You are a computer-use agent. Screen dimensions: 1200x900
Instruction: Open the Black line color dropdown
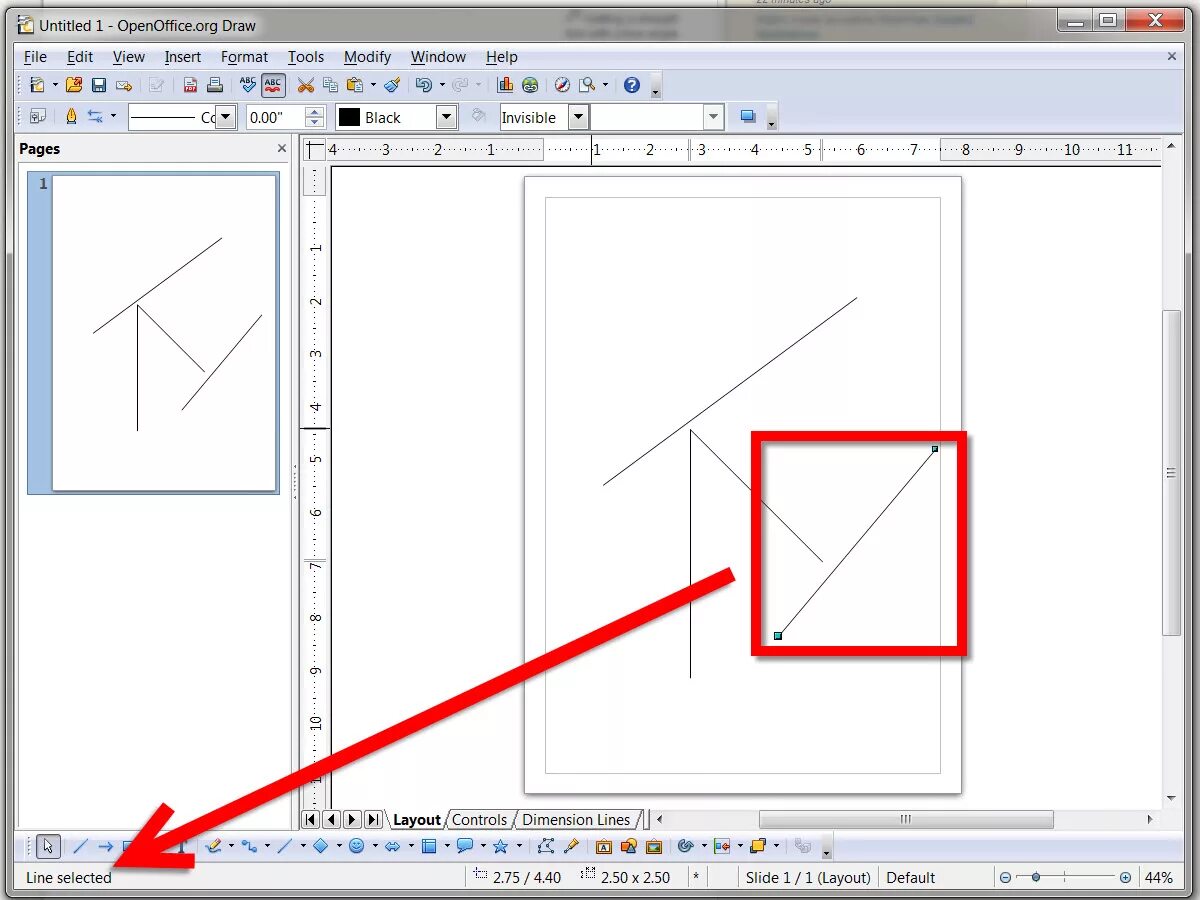pos(446,117)
